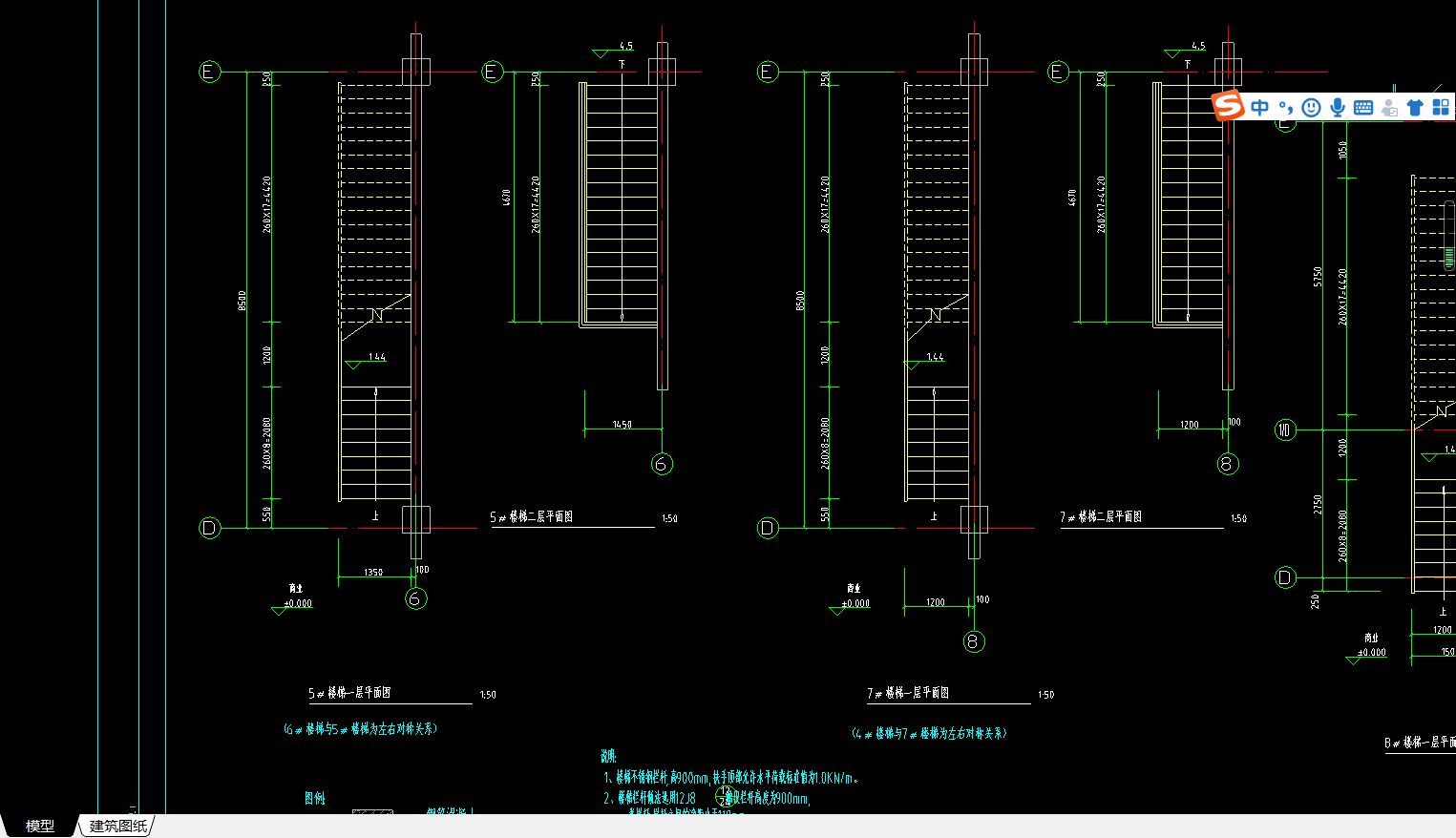Open the Sogou toolbox grid icon

coord(1441,108)
